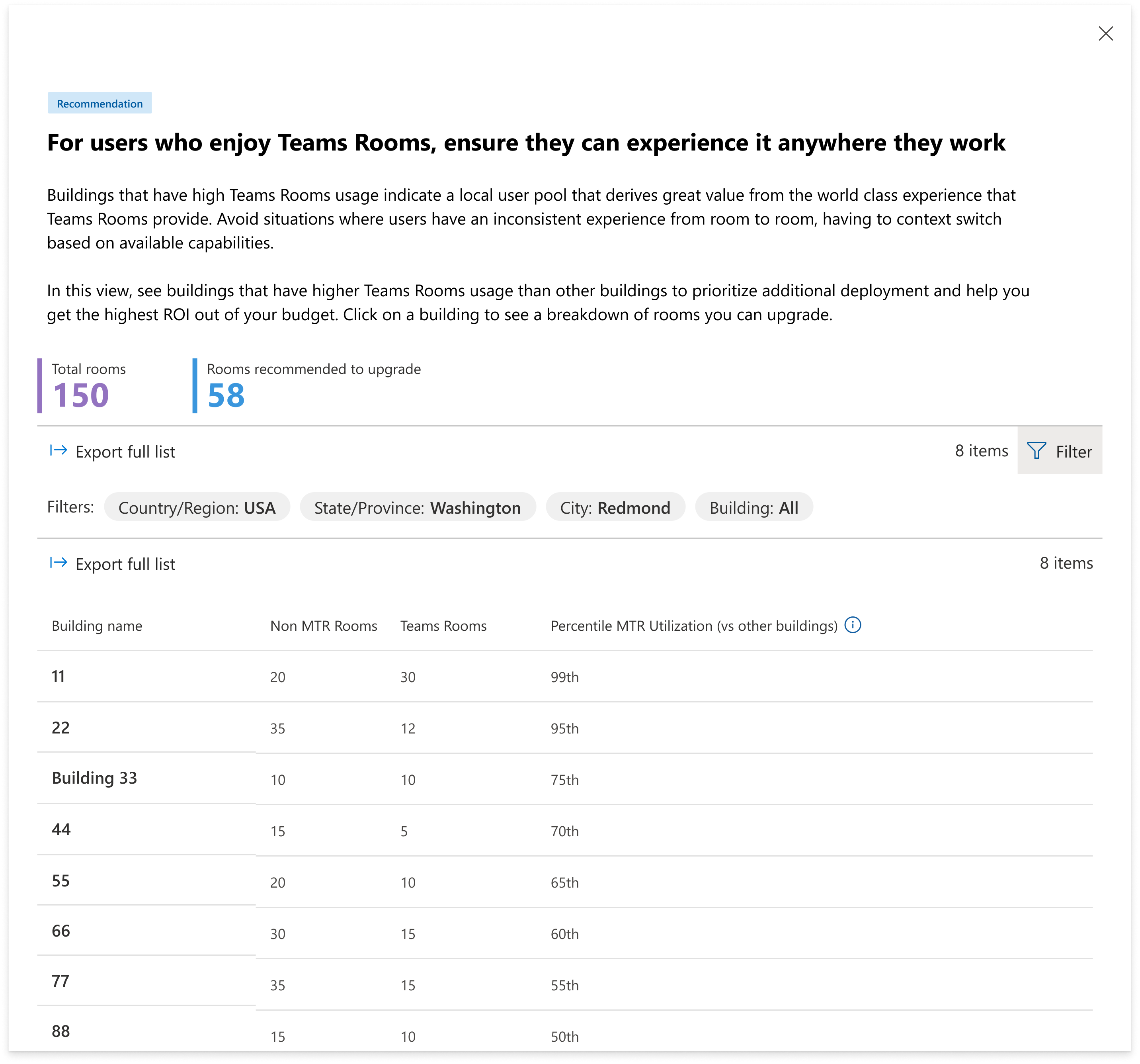Click the Percentile MTR Utilization info icon
The image size is (1140, 1064).
coord(852,625)
